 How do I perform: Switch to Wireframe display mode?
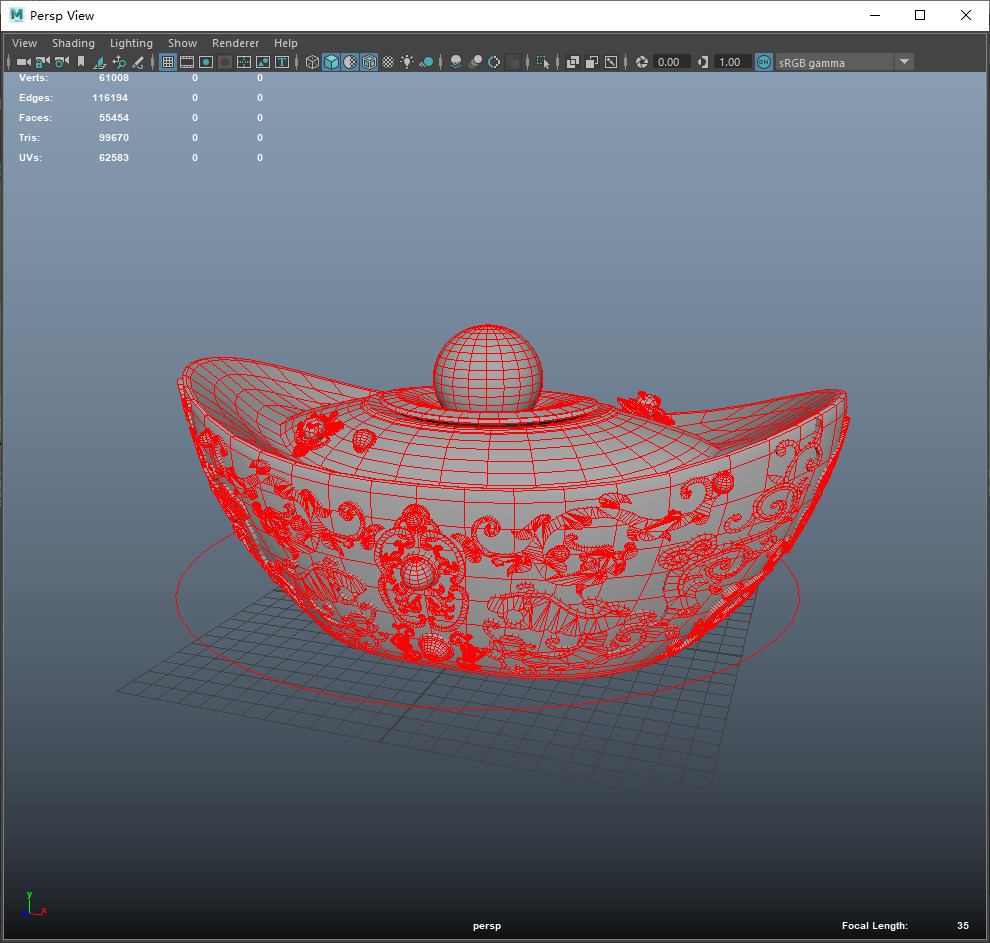pyautogui.click(x=312, y=62)
